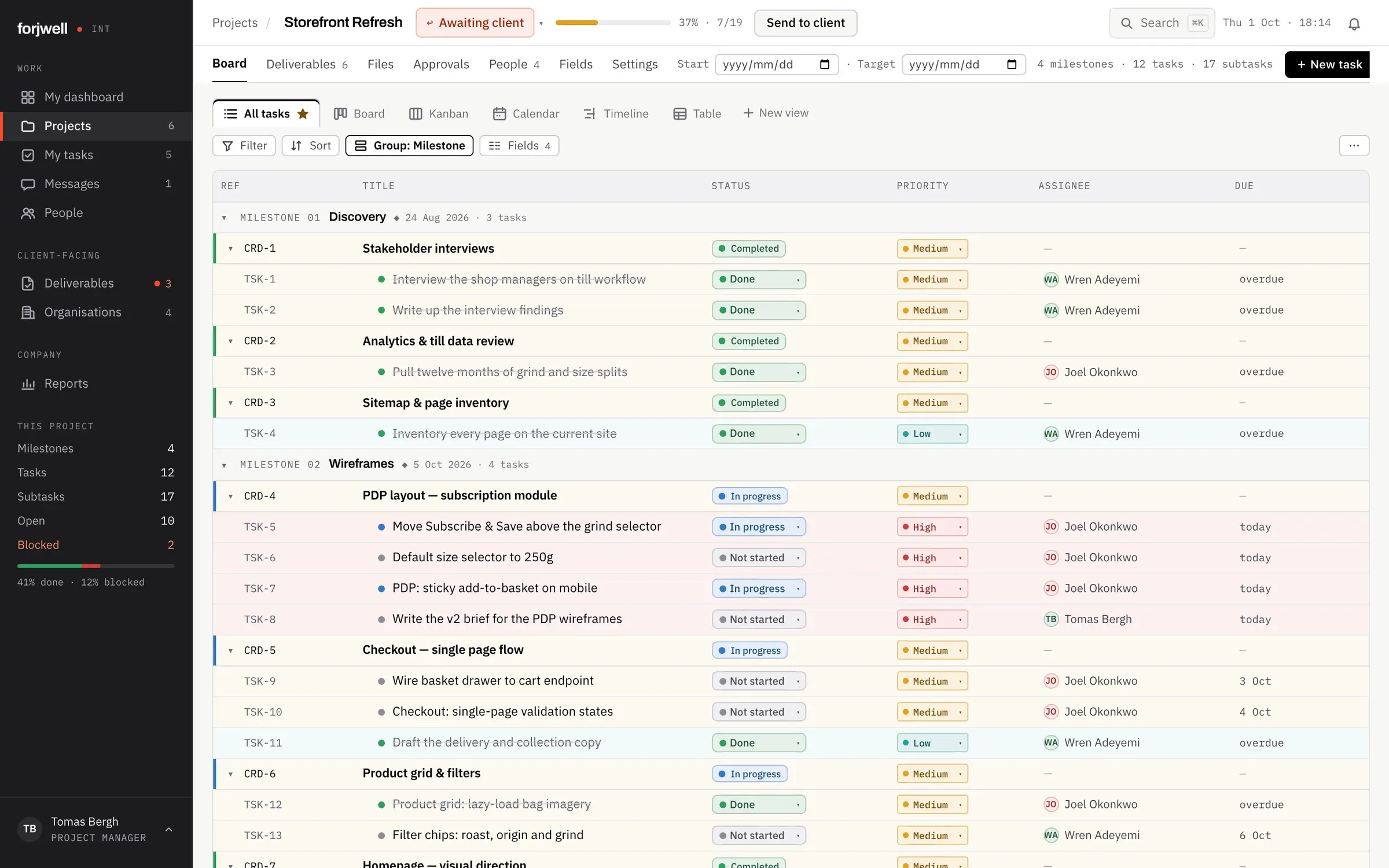Image resolution: width=1389 pixels, height=868 pixels.
Task: Open the Tomas Bergh user profile menu
Action: [x=96, y=829]
